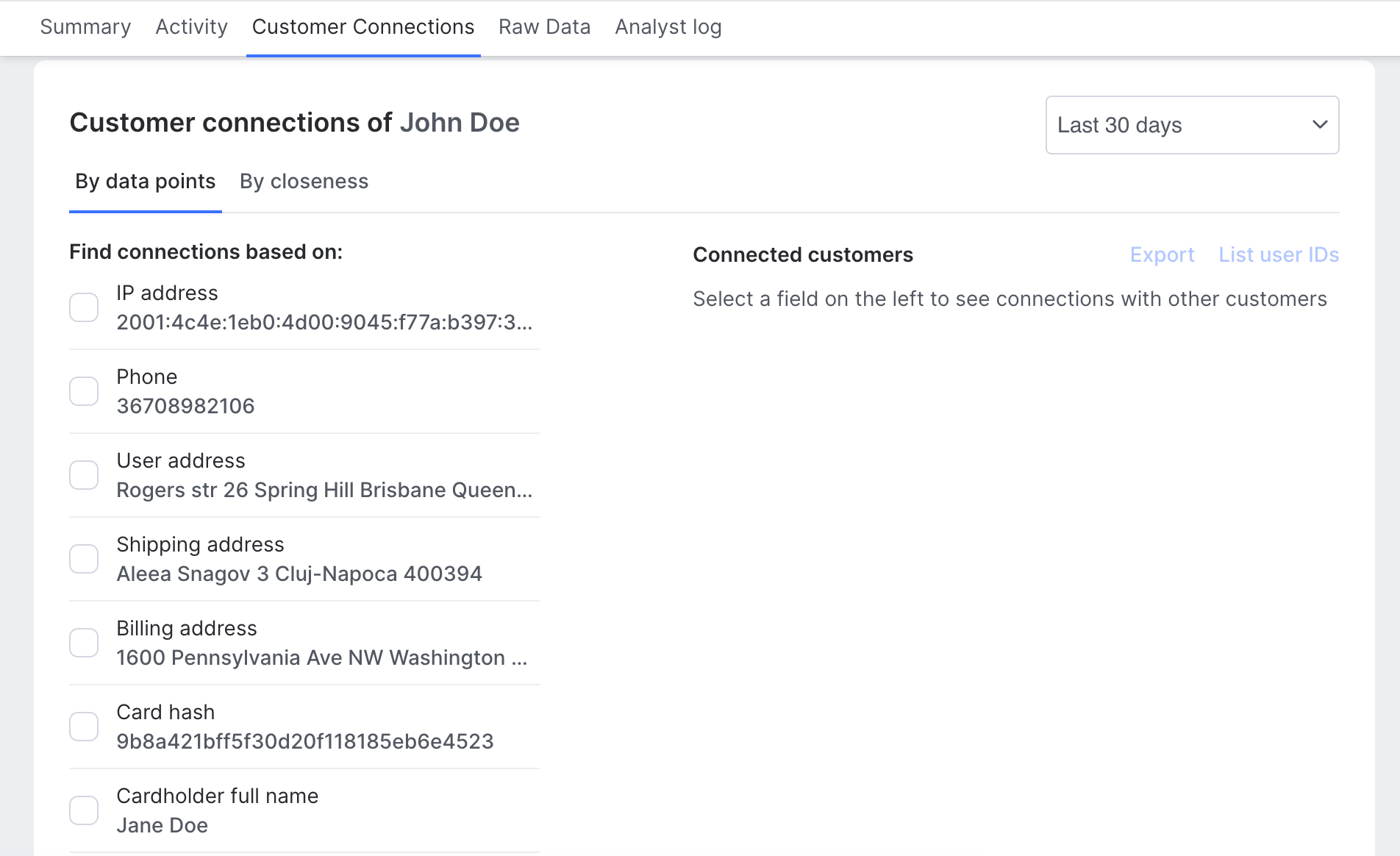Click the Connected customers heading

point(803,254)
